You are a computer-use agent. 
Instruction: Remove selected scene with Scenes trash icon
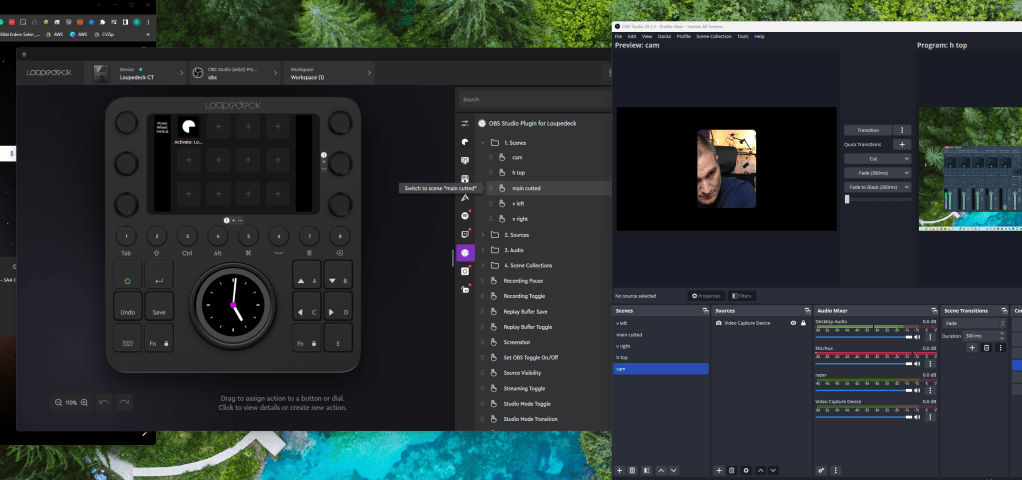click(x=632, y=470)
